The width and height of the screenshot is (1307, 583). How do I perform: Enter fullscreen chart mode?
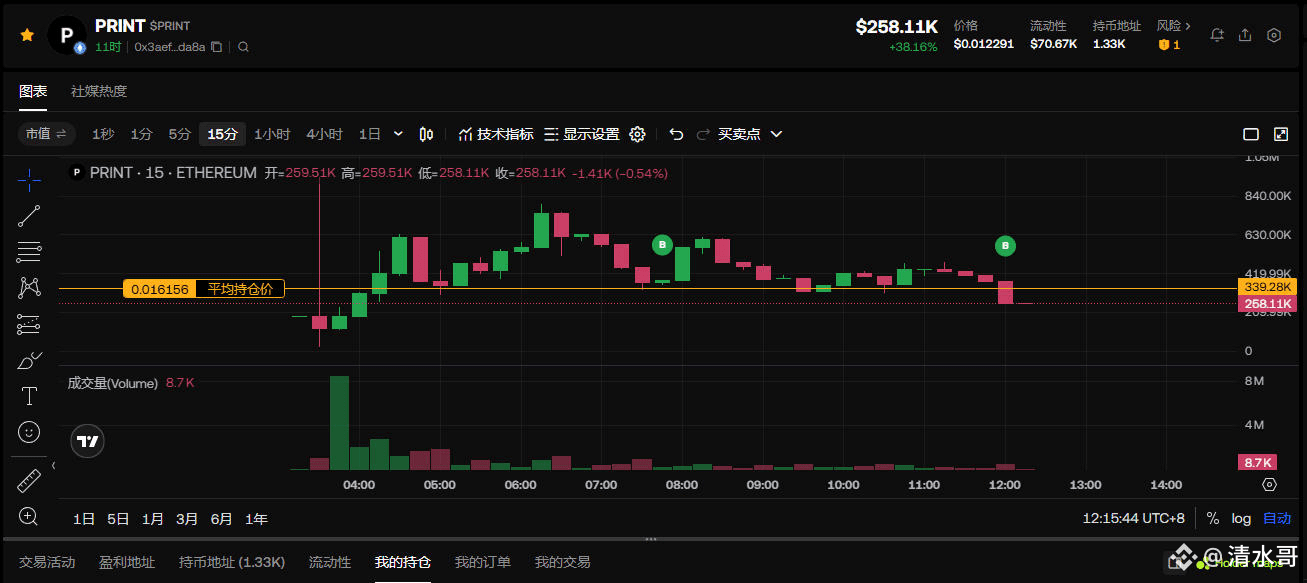tap(1281, 134)
